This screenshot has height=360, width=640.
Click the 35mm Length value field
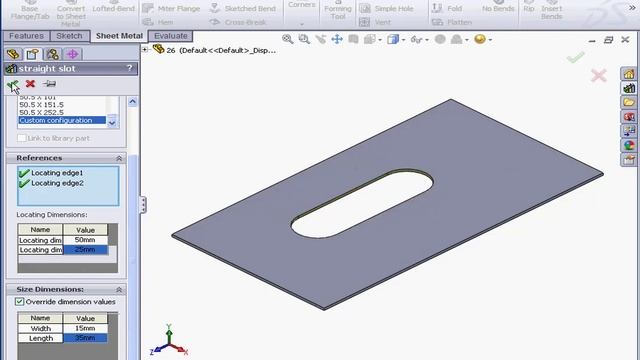coord(85,338)
